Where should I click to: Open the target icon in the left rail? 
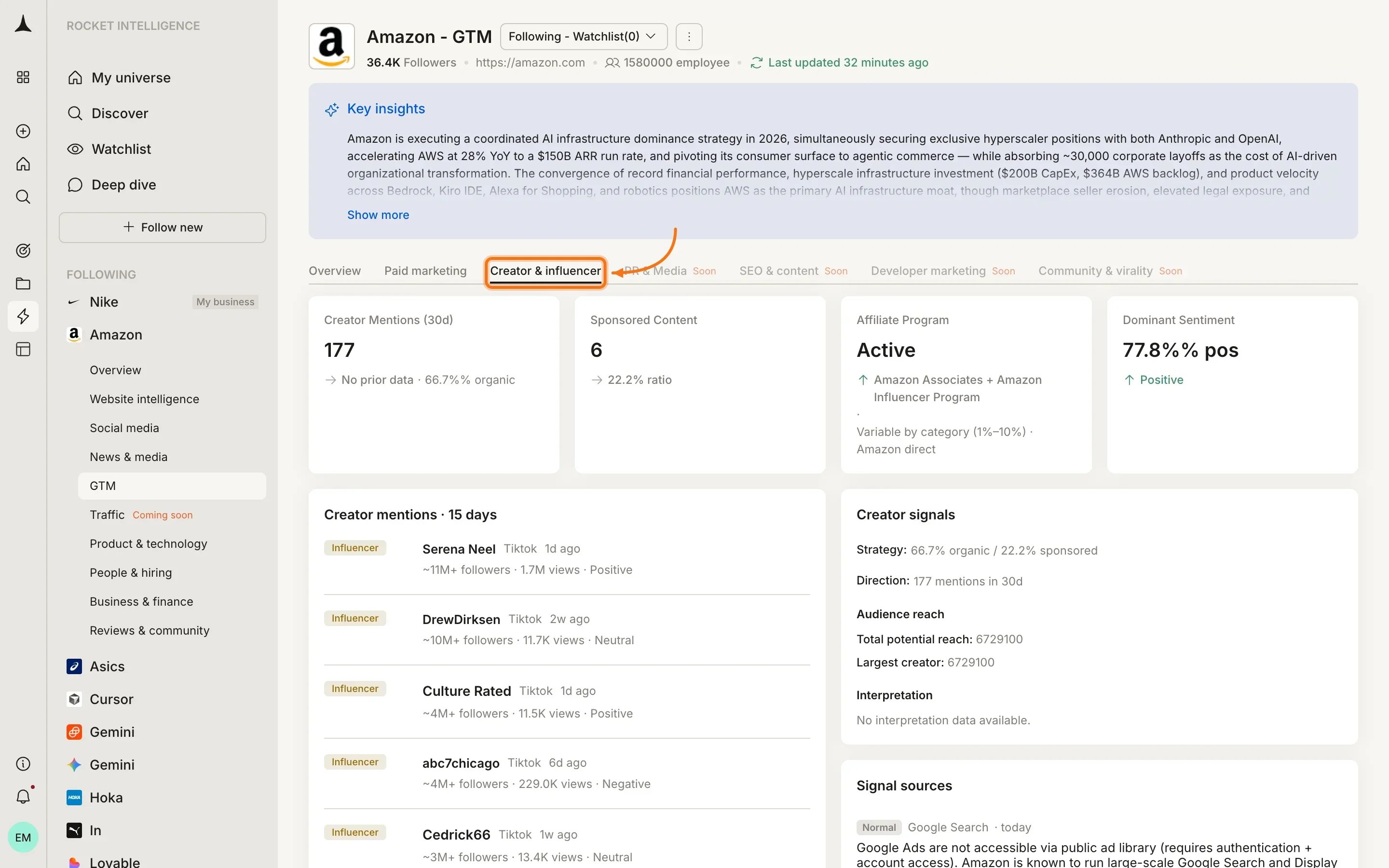(x=23, y=251)
